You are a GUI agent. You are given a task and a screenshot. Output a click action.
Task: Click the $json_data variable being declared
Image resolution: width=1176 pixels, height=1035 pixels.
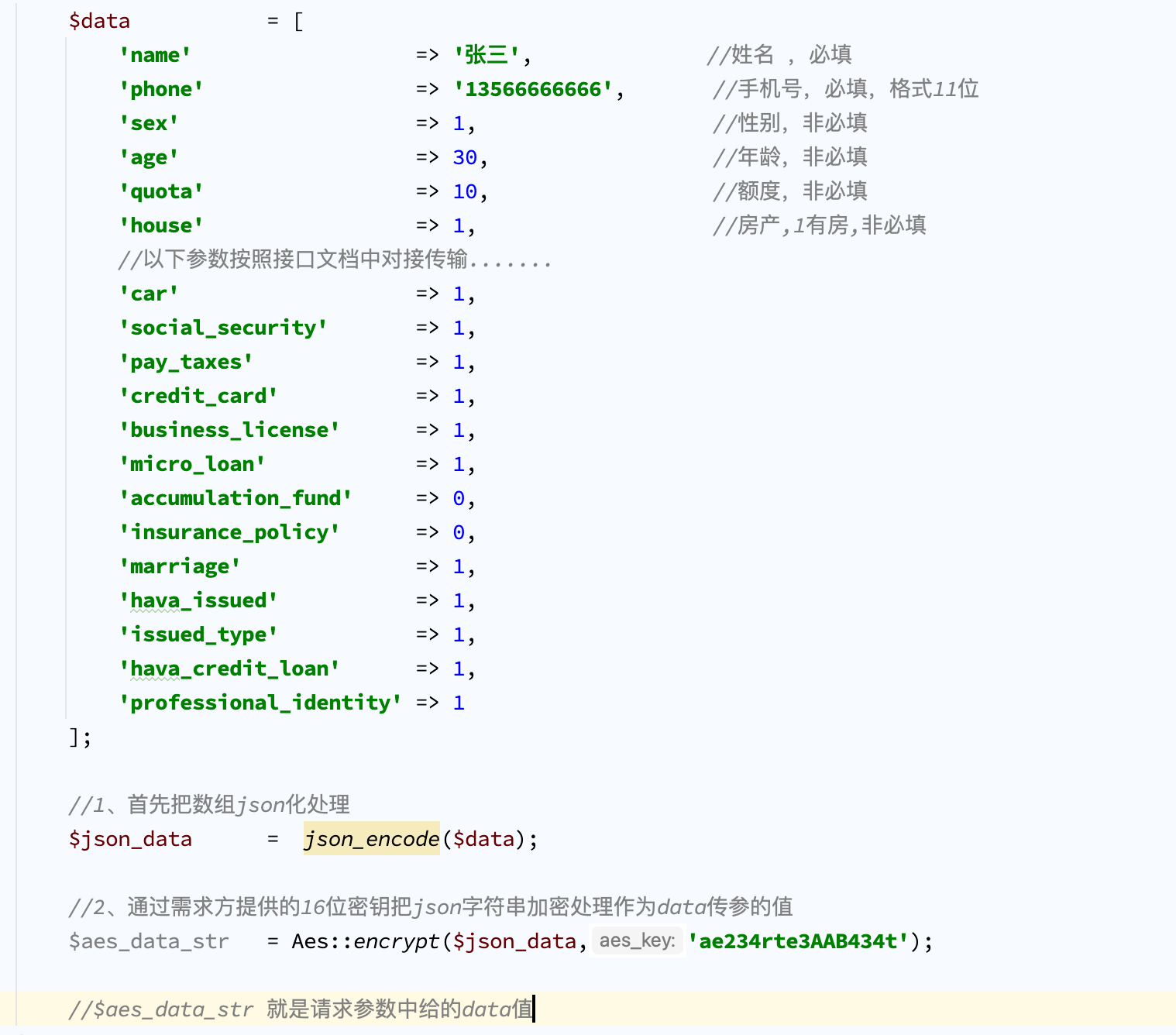tap(130, 839)
